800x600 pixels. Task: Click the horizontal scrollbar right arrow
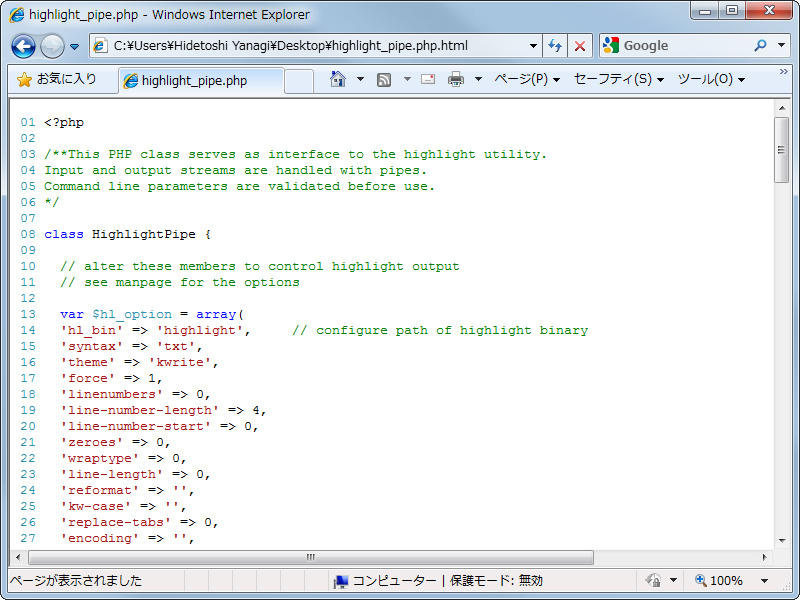click(x=764, y=557)
